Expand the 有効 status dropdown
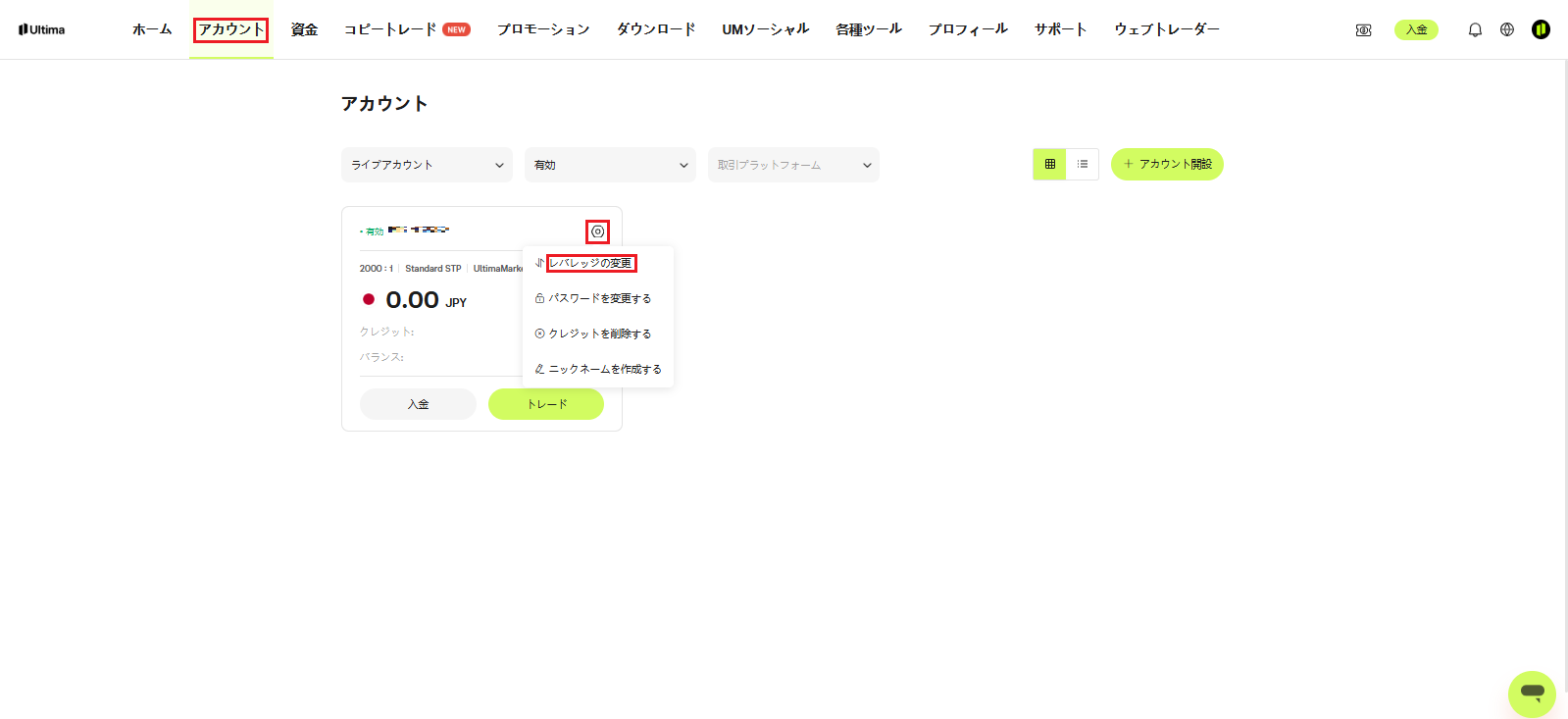Screen dimensions: 1568x719 click(x=610, y=165)
